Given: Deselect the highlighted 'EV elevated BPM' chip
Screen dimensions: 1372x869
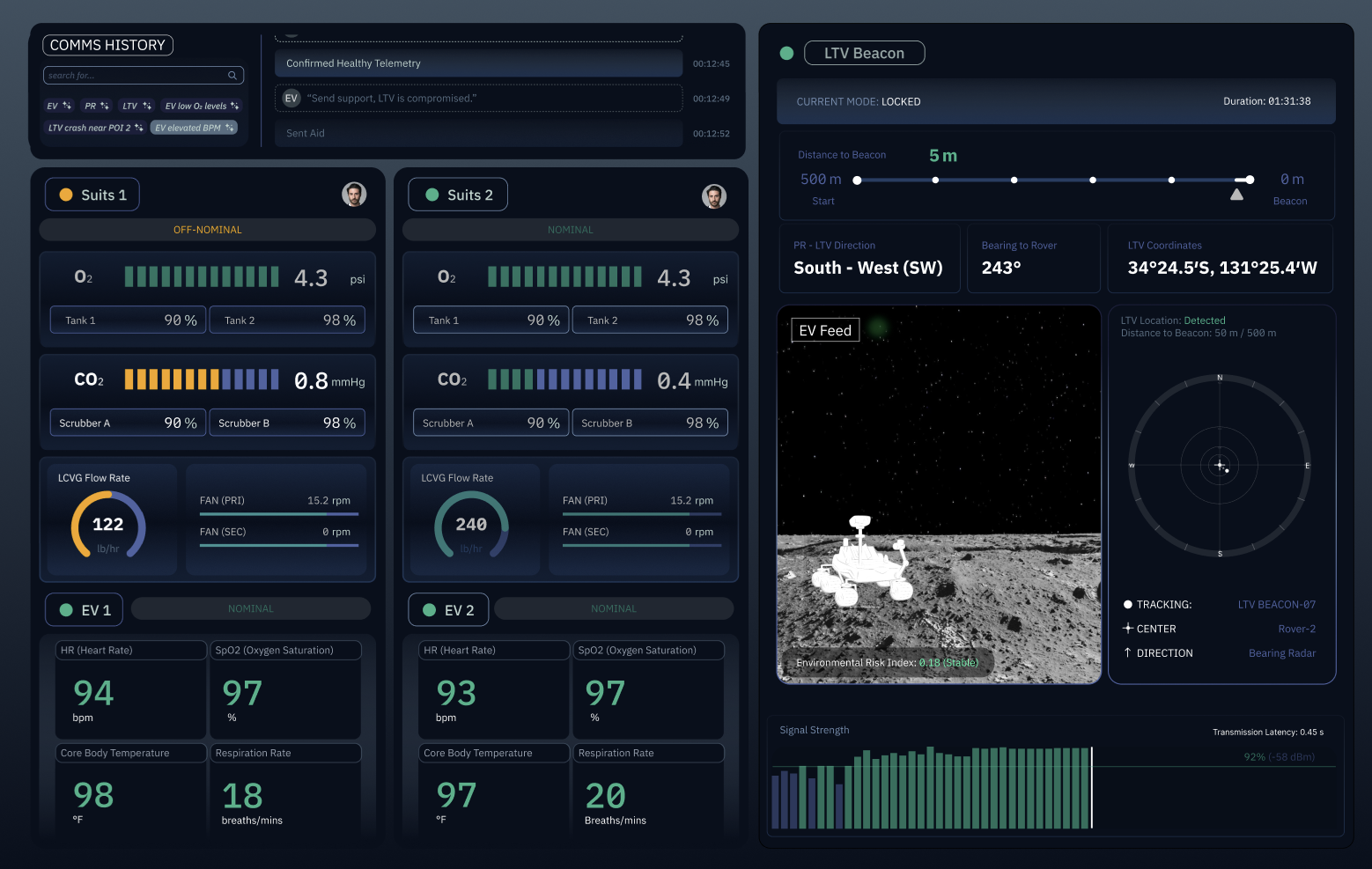Looking at the screenshot, I should (194, 128).
